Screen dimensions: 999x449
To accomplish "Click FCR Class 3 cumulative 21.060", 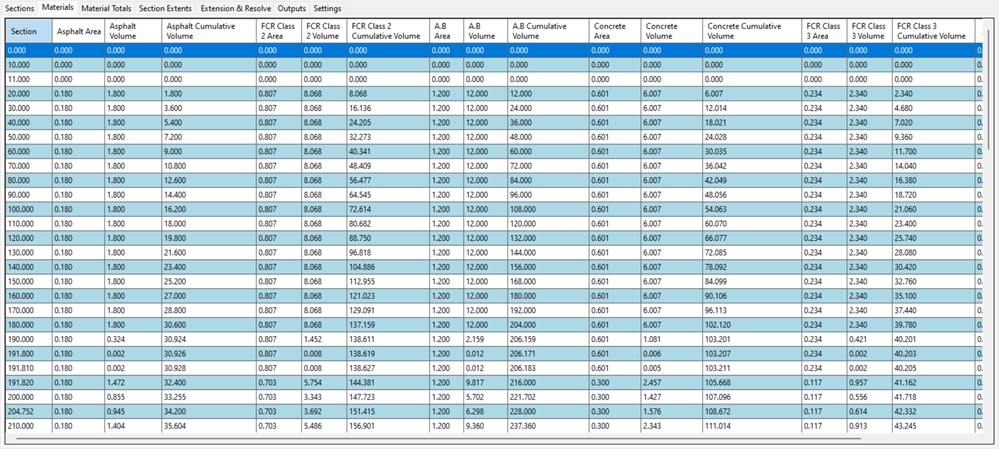I will pos(933,209).
